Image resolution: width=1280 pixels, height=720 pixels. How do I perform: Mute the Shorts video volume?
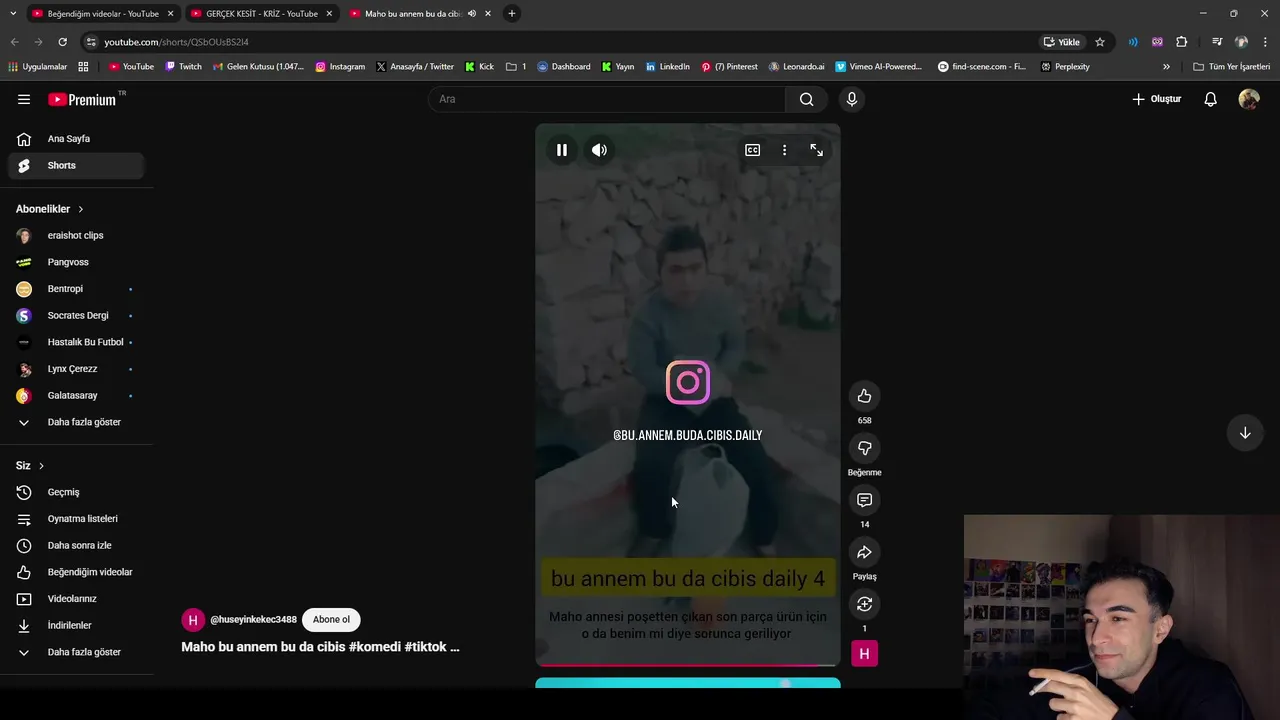(599, 150)
